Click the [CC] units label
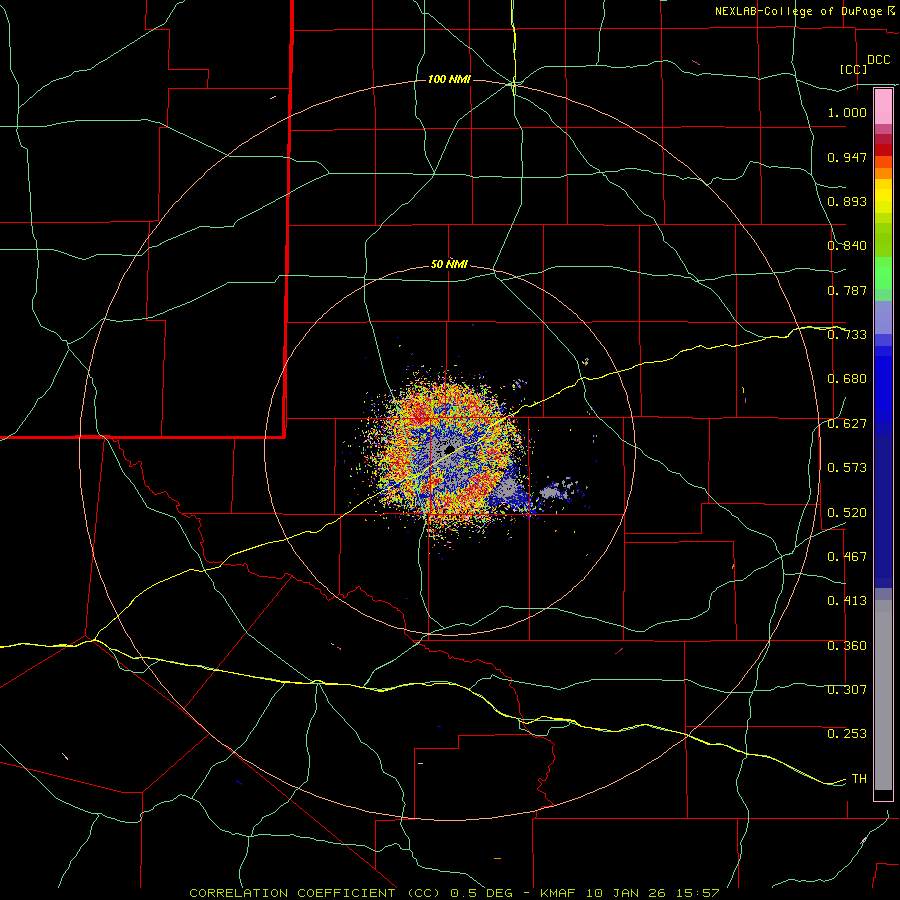 coord(853,69)
